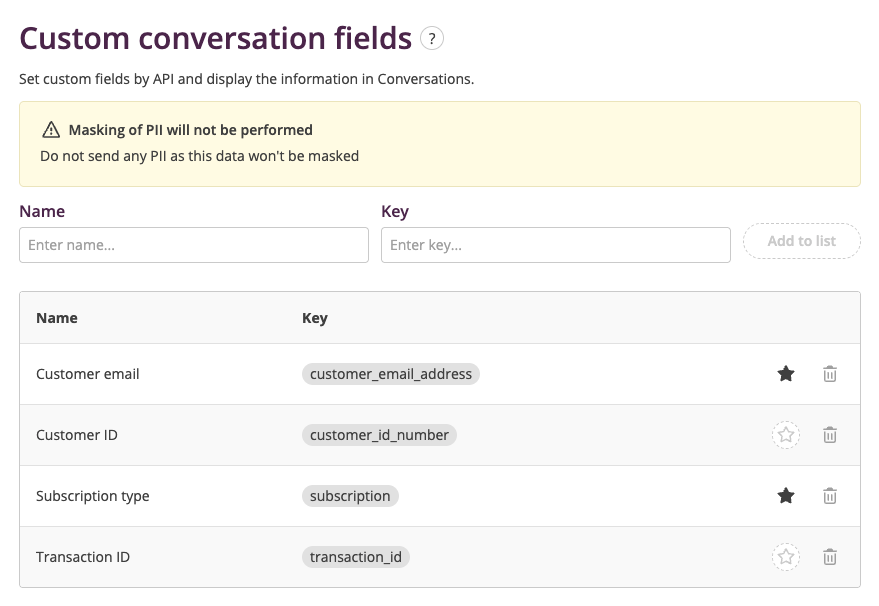This screenshot has width=879, height=606.
Task: Delete the Customer email row
Action: (830, 374)
